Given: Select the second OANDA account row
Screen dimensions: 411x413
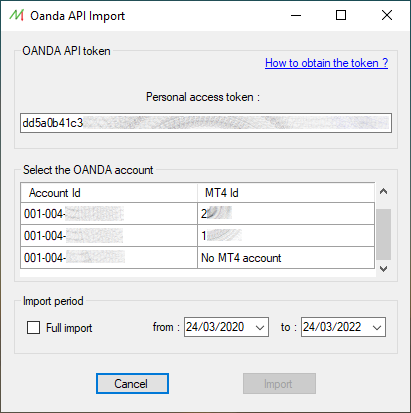Looking at the screenshot, I should tap(197, 236).
